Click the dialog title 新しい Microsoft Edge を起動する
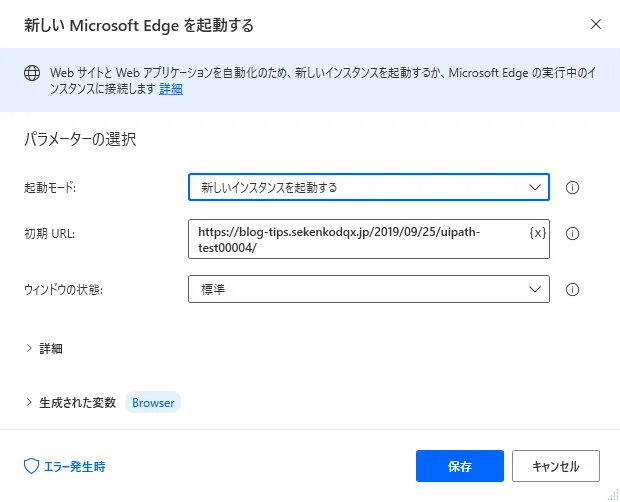620x502 pixels. pyautogui.click(x=138, y=24)
